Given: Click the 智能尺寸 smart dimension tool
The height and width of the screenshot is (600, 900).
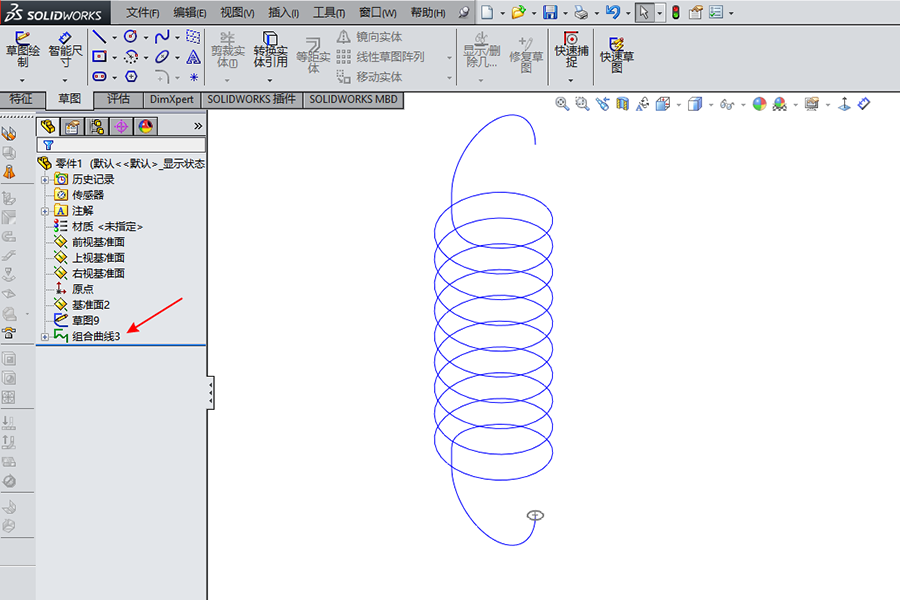Looking at the screenshot, I should [65, 49].
